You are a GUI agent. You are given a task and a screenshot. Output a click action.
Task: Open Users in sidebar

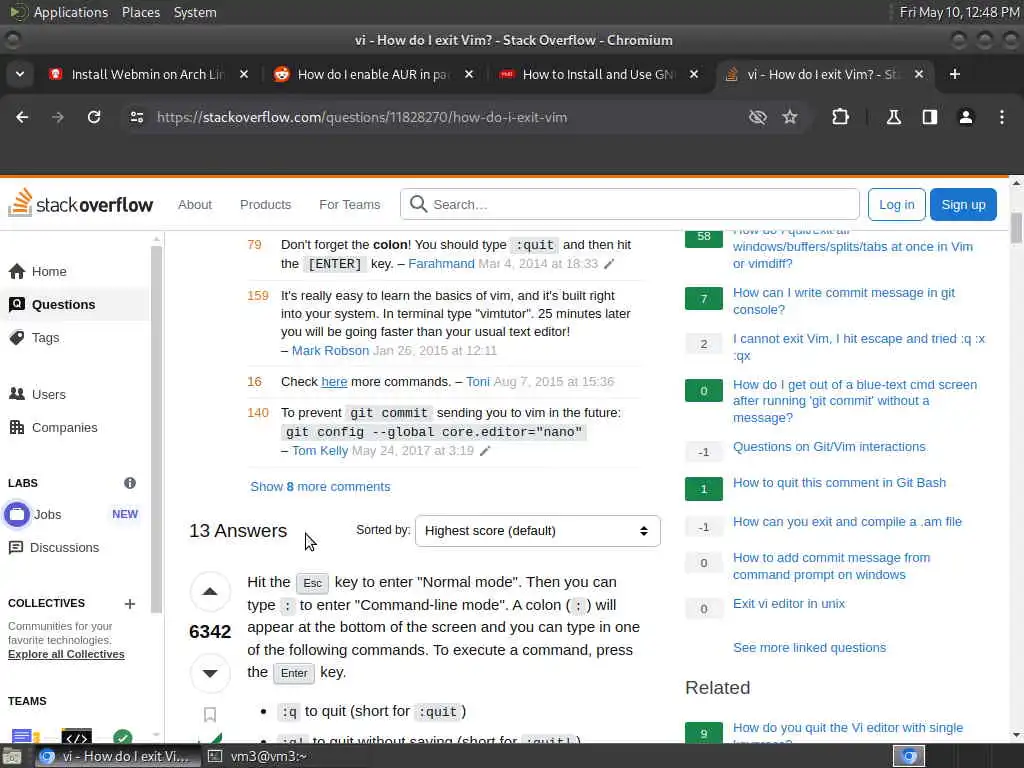click(37, 394)
